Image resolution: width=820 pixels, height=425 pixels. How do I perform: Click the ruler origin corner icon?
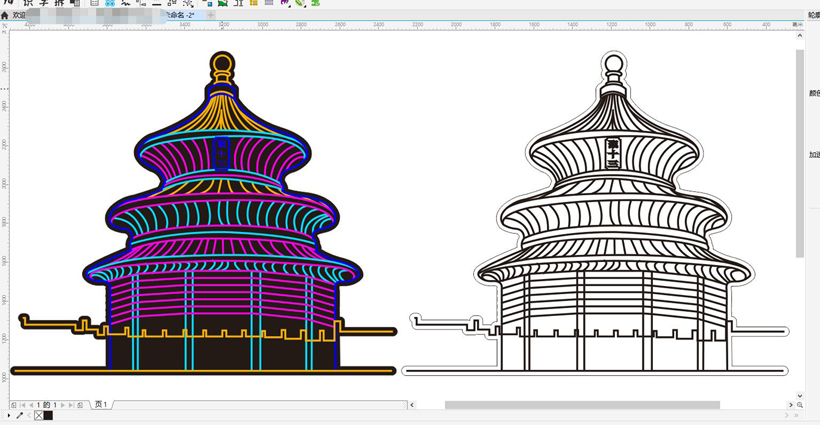click(x=5, y=25)
